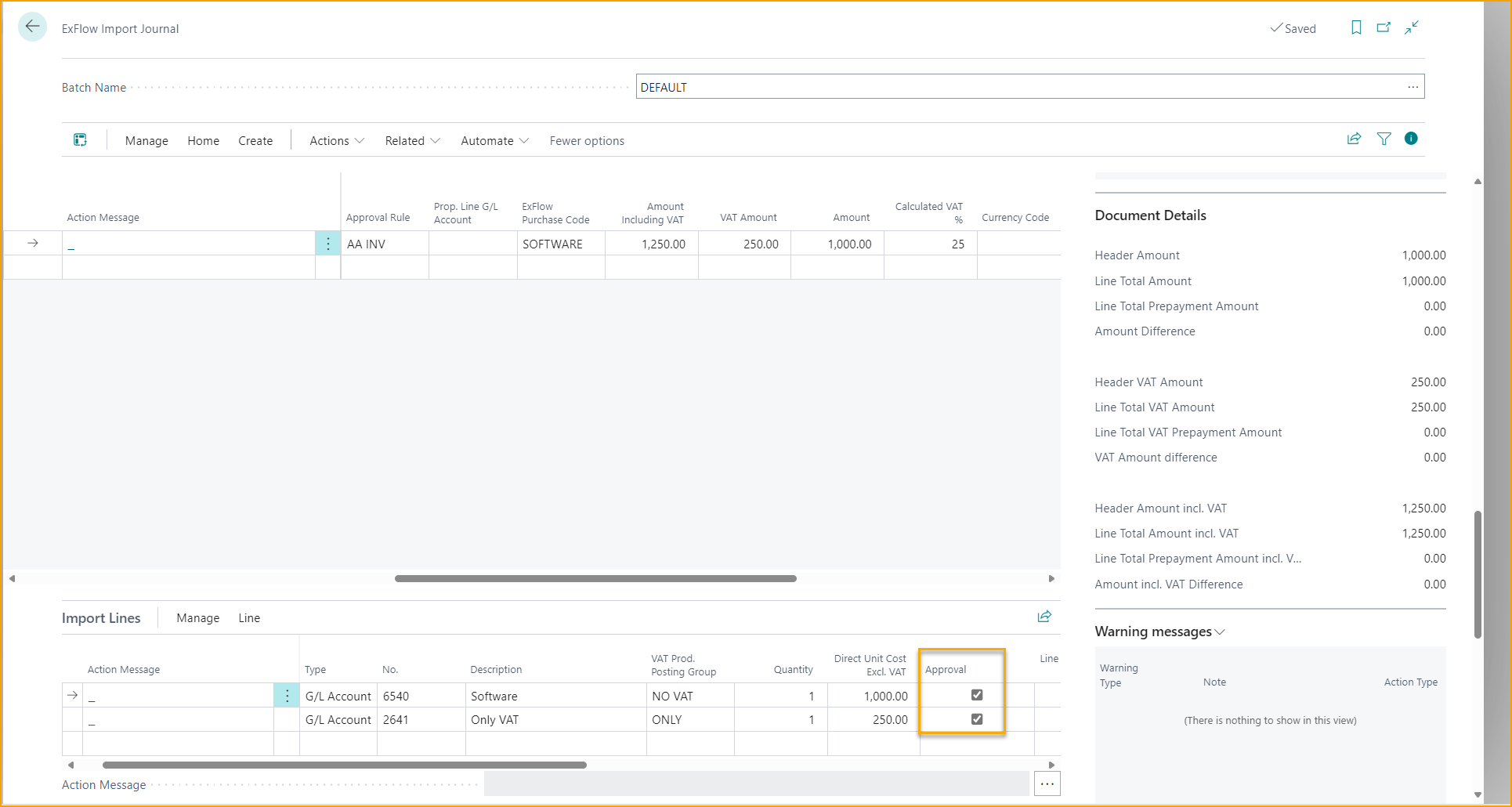The height and width of the screenshot is (807, 1512).
Task: Open the Related dropdown menu
Action: point(412,141)
